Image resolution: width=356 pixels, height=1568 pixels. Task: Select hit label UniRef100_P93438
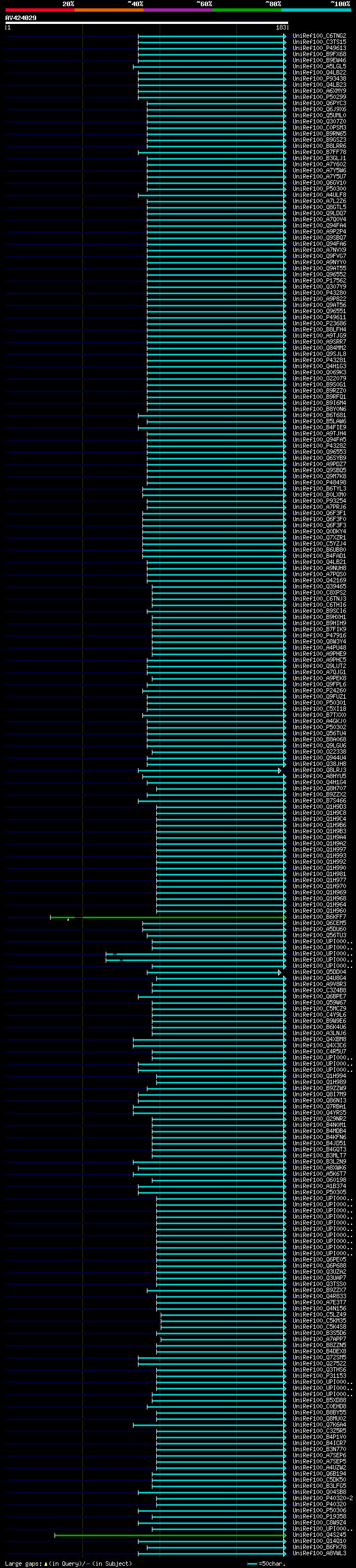(319, 78)
